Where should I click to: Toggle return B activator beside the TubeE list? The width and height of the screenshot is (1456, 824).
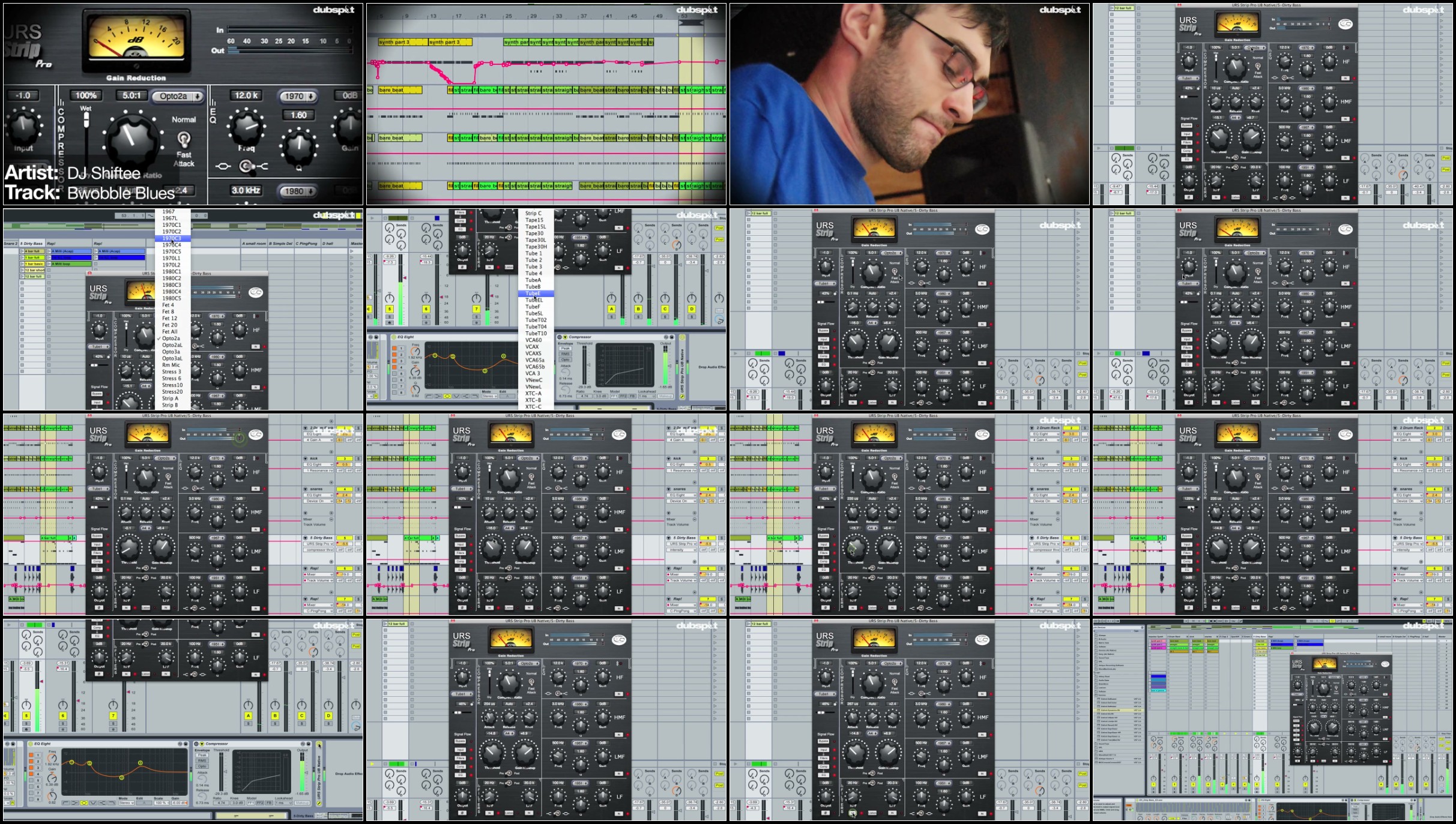click(x=638, y=309)
